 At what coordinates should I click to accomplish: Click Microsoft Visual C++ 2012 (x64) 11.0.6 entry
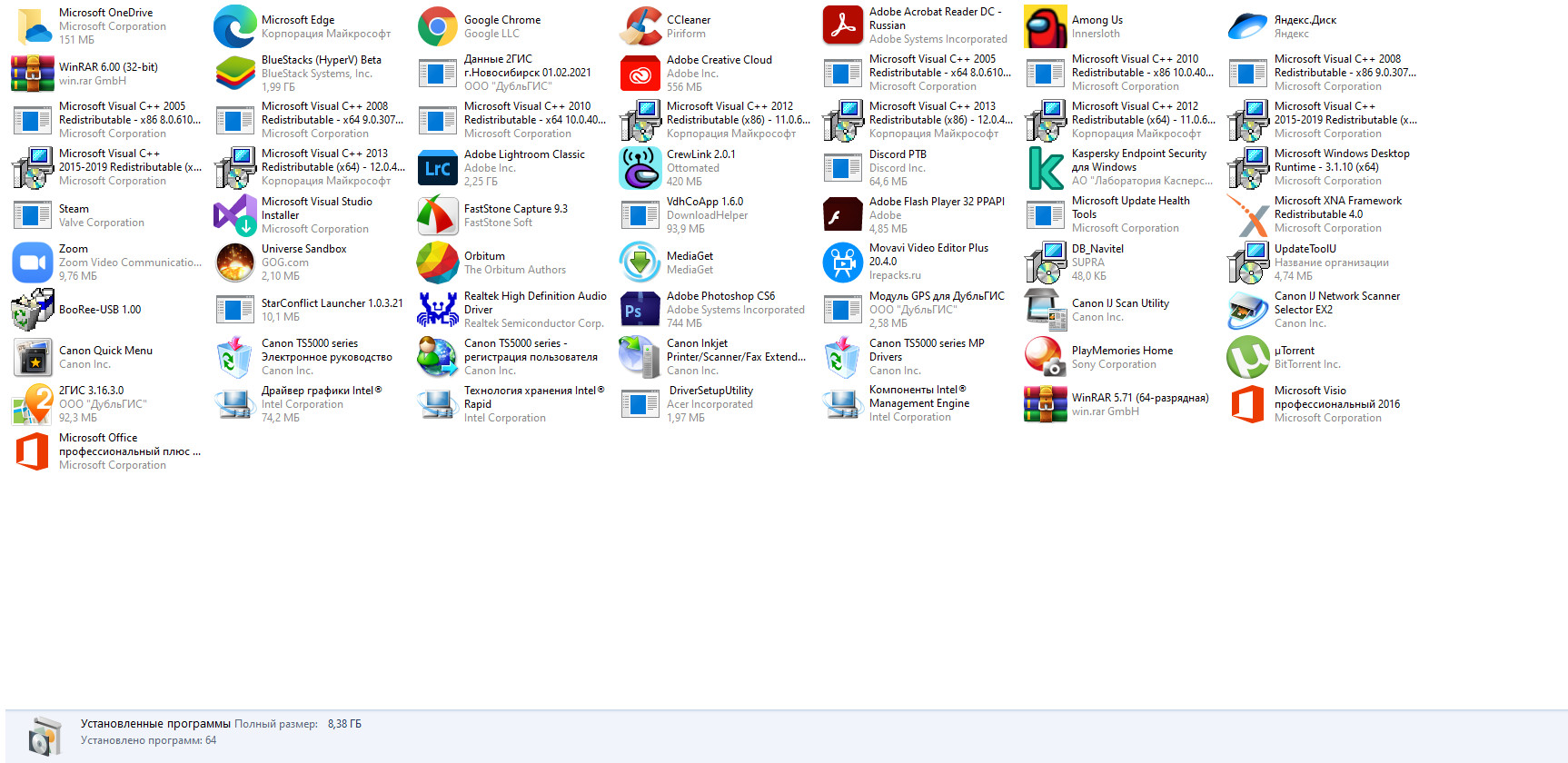(1121, 121)
